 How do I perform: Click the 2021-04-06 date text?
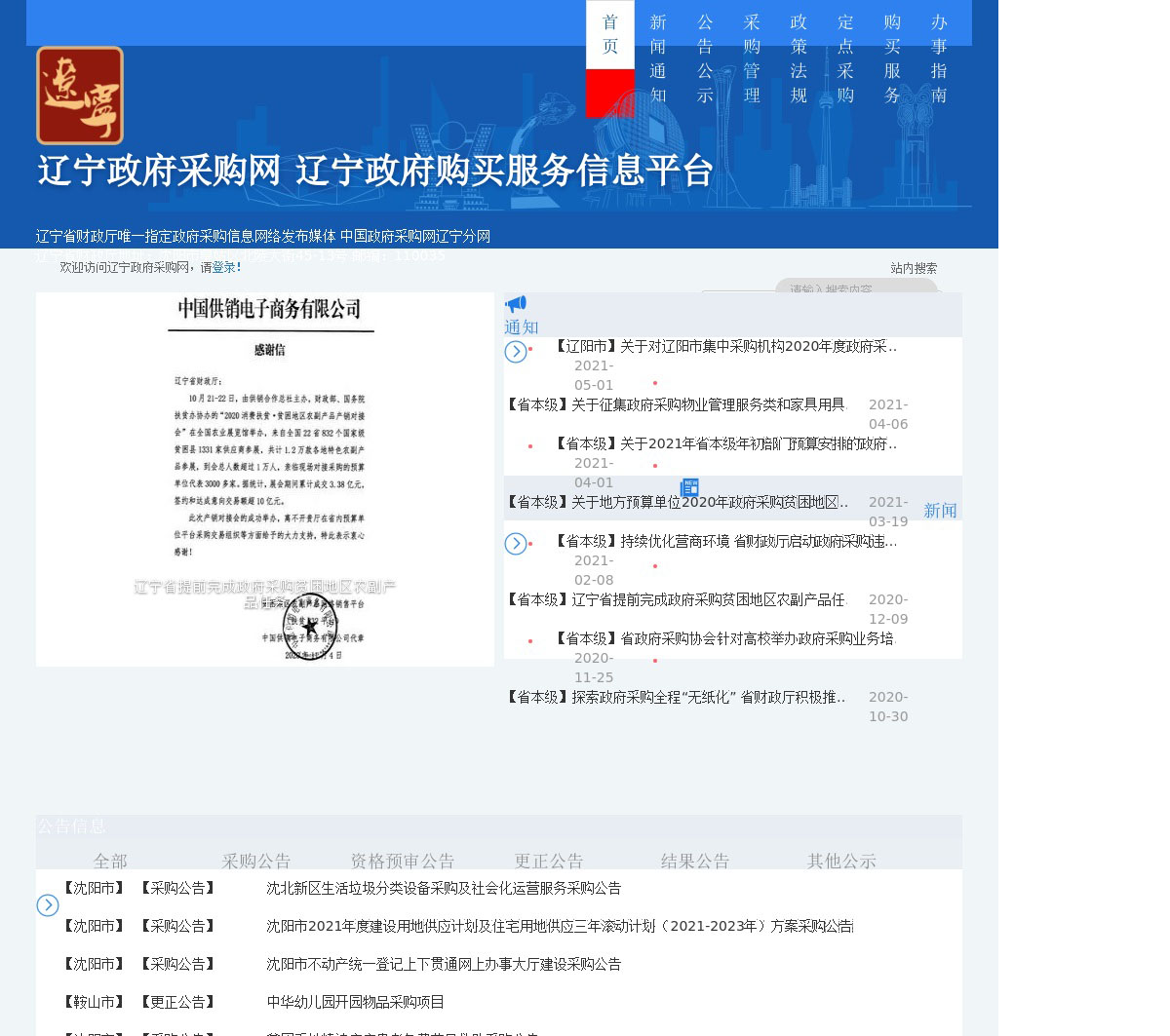(x=888, y=414)
